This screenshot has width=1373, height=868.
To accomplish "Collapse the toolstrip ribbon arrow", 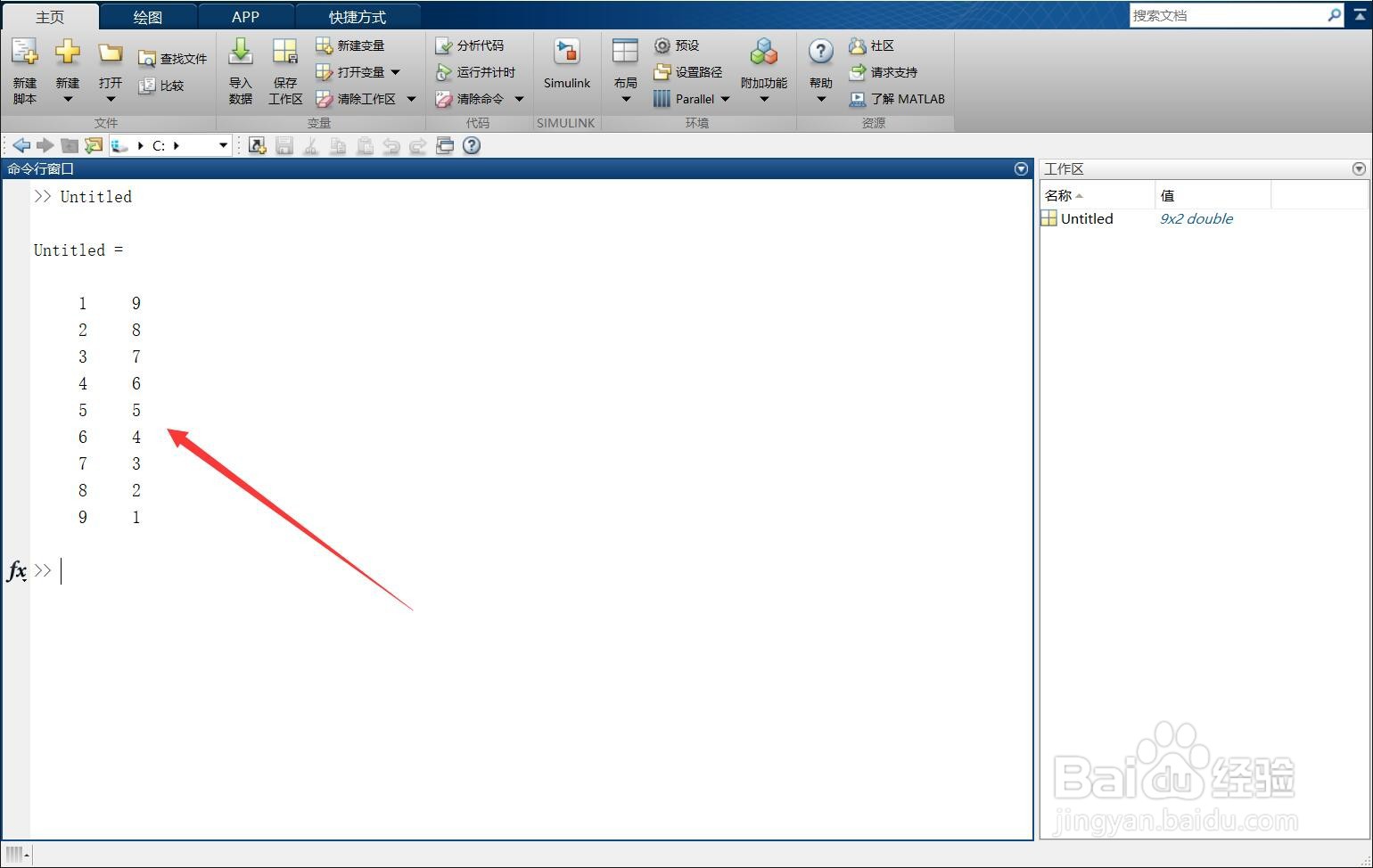I will coord(1361,15).
